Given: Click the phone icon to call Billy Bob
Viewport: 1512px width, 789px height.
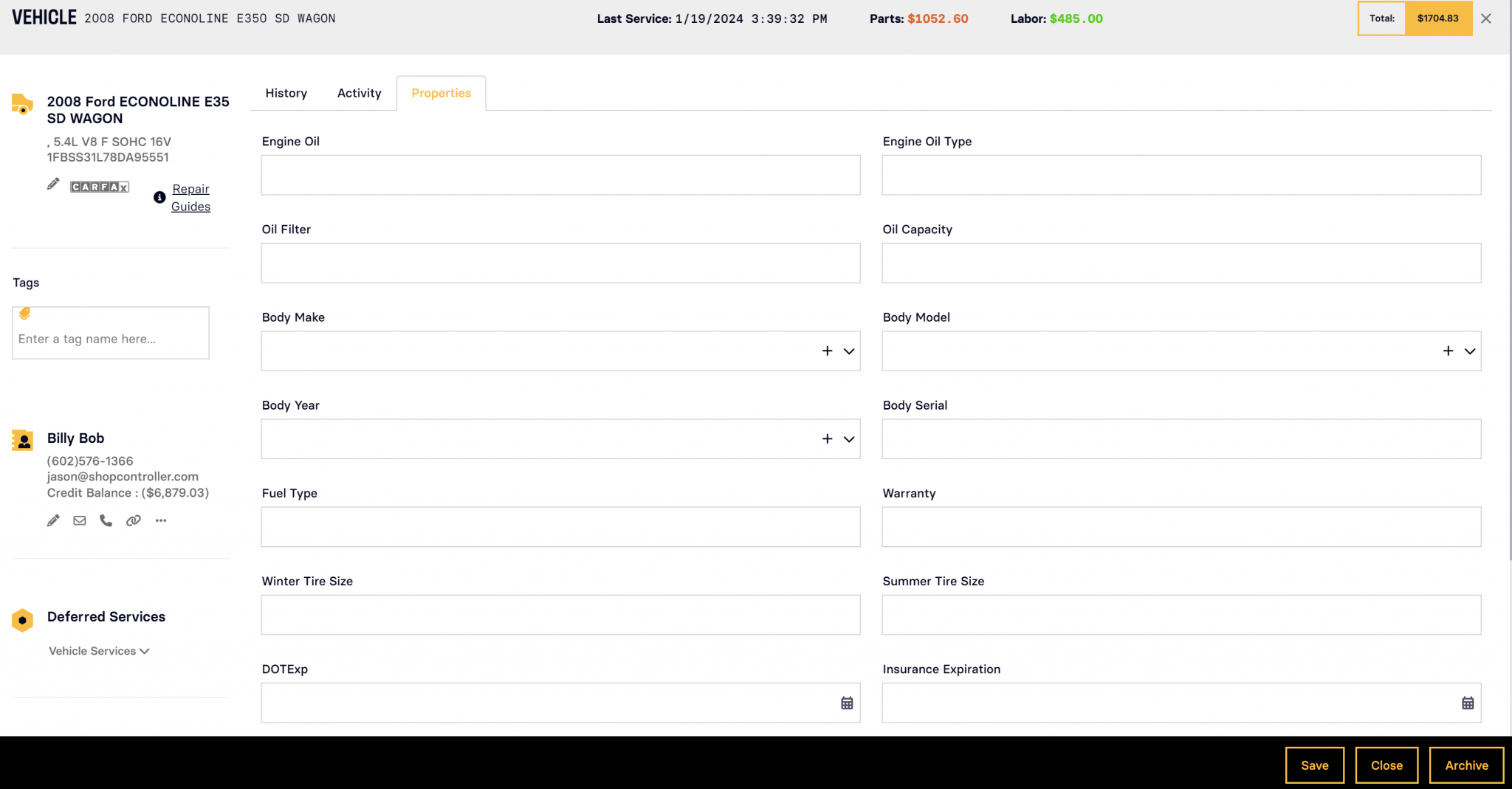Looking at the screenshot, I should click(x=106, y=520).
